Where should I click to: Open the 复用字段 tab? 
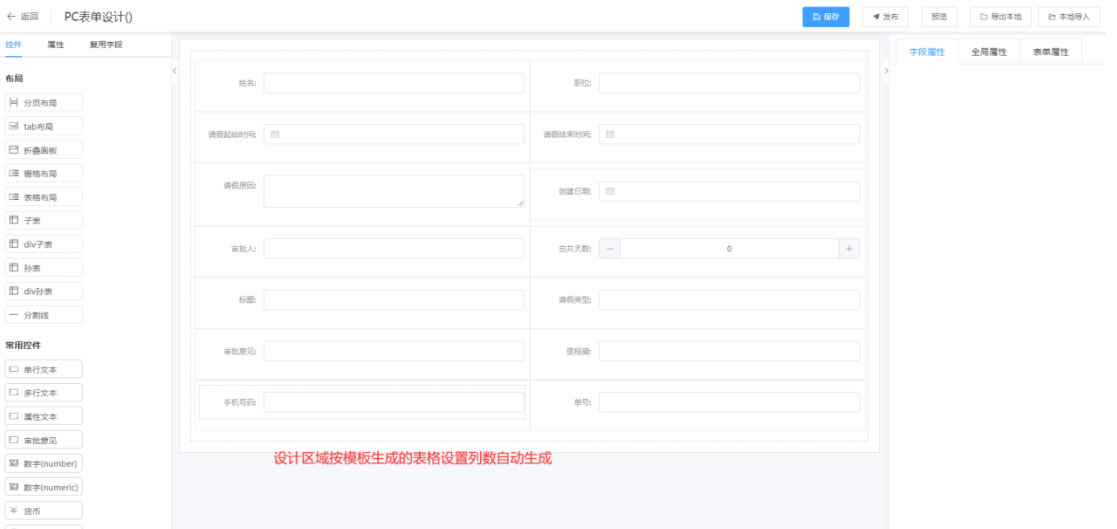point(105,44)
